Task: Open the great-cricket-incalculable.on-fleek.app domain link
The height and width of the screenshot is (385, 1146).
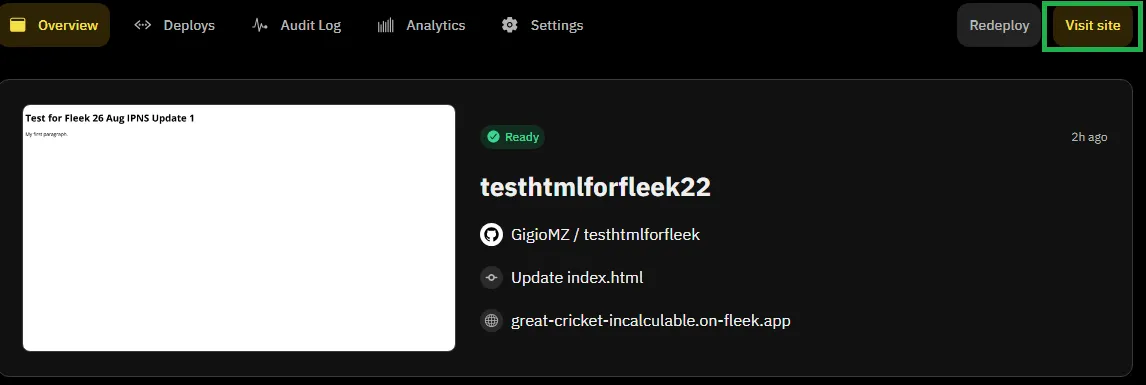Action: (x=650, y=320)
